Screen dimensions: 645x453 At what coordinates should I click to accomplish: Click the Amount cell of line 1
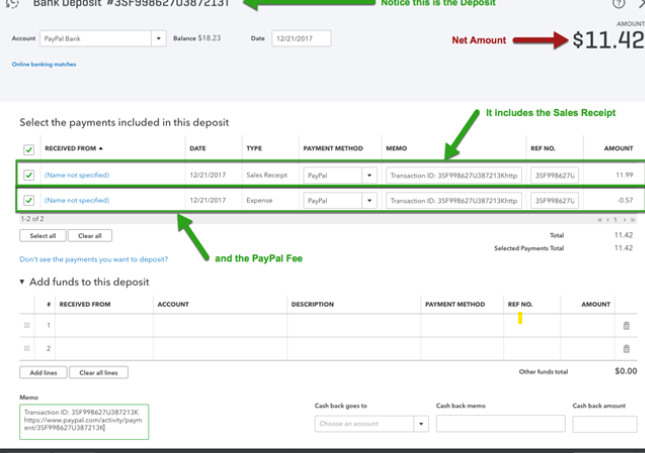coord(587,325)
